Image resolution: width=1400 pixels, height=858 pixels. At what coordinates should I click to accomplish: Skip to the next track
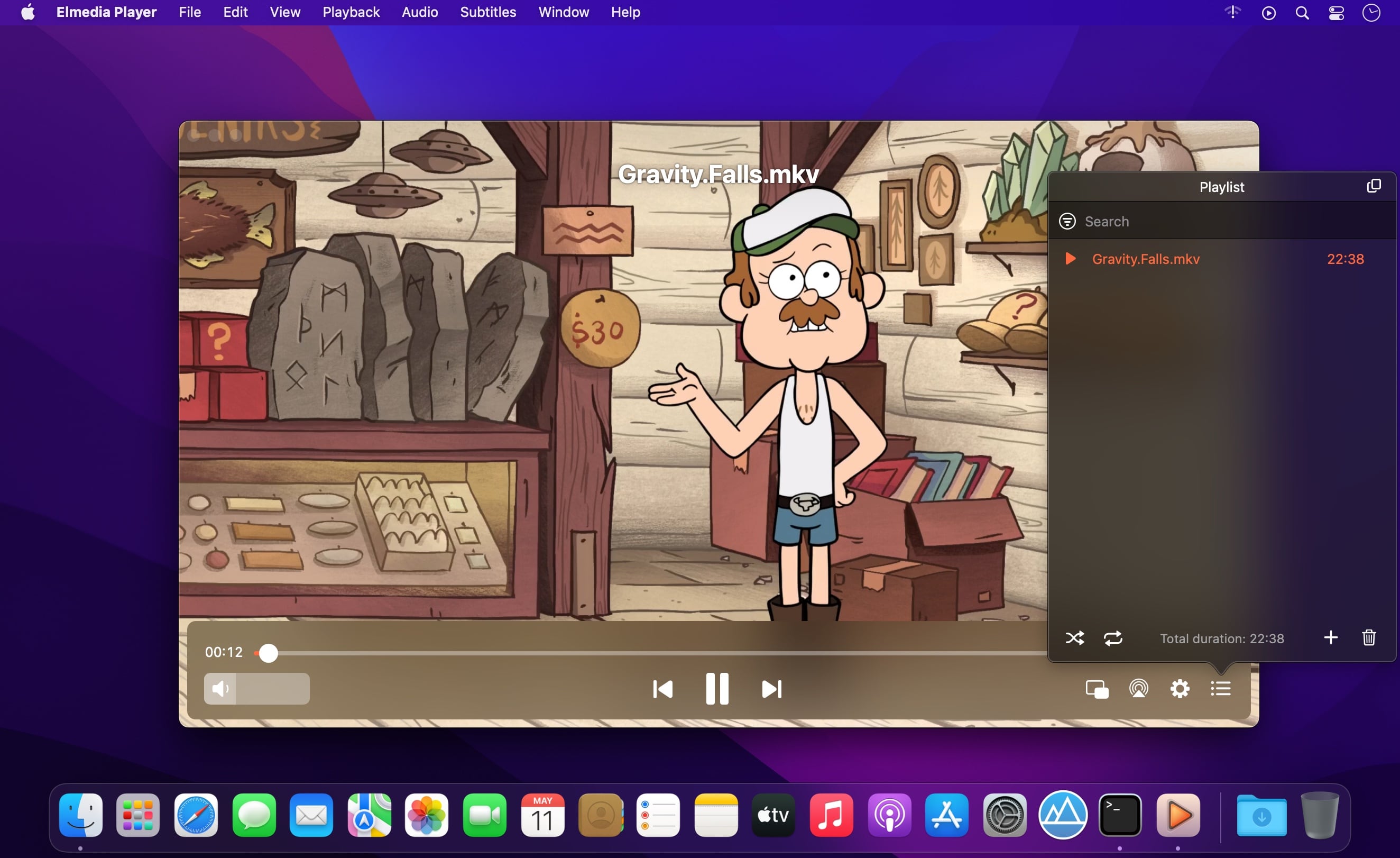[771, 689]
